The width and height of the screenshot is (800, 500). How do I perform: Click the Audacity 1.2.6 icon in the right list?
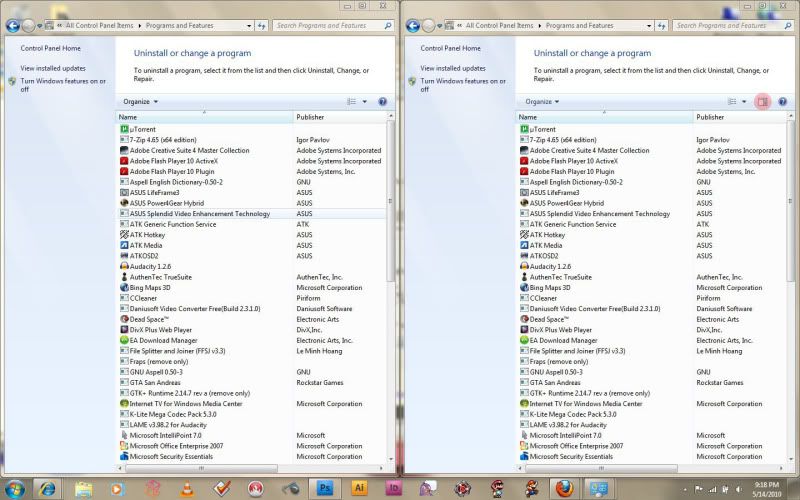(524, 266)
